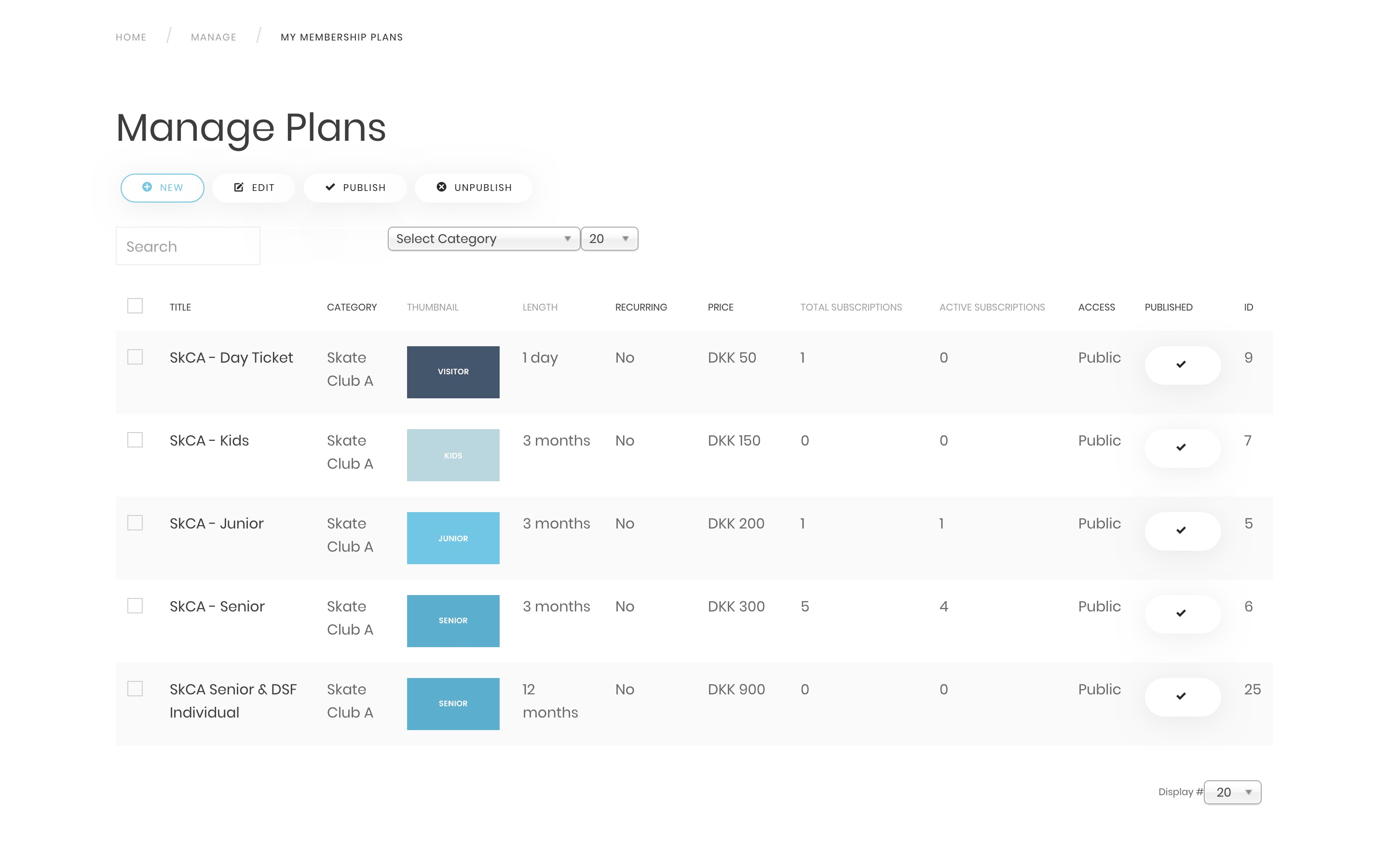Image resolution: width=1389 pixels, height=868 pixels.
Task: Check the select-all checkbox in the table header
Action: coord(135,306)
